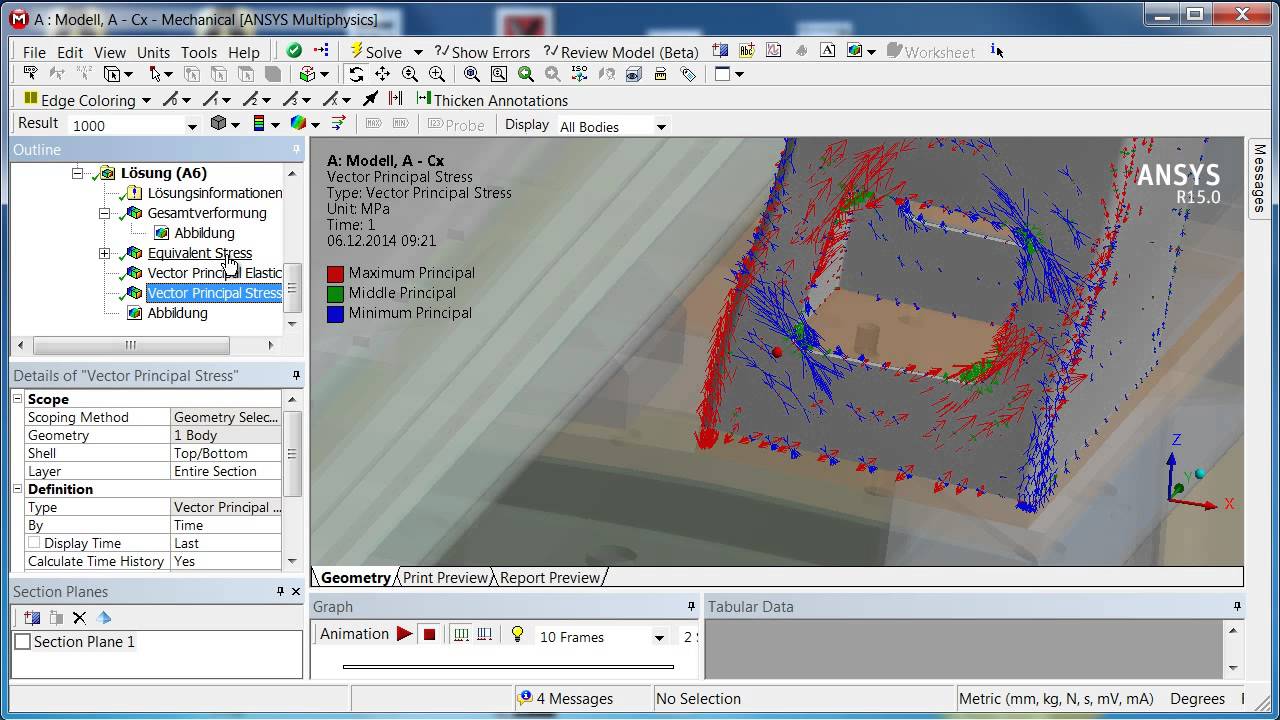Screen dimensions: 1280x720
Task: Switch to Report Preview tab
Action: point(550,578)
